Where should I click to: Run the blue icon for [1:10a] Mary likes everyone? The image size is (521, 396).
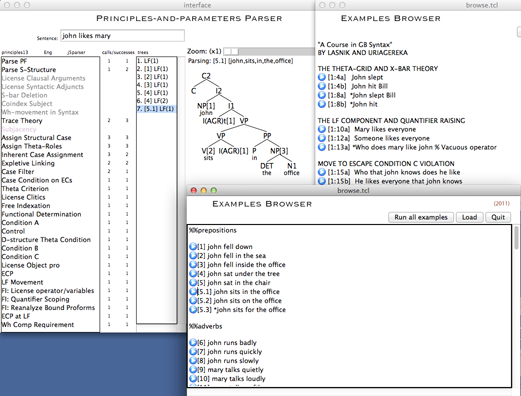tap(322, 129)
